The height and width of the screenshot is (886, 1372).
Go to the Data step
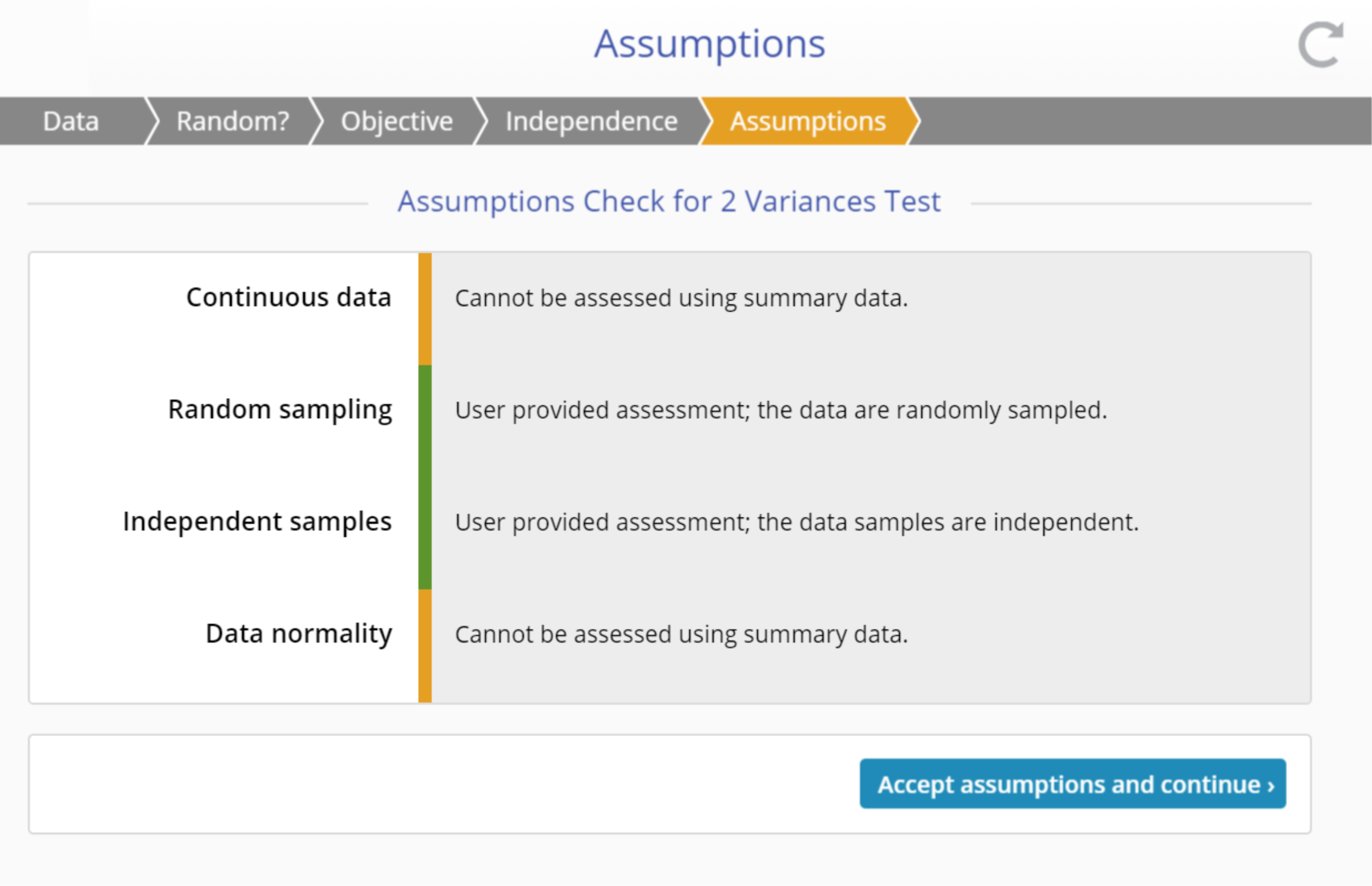click(x=71, y=121)
